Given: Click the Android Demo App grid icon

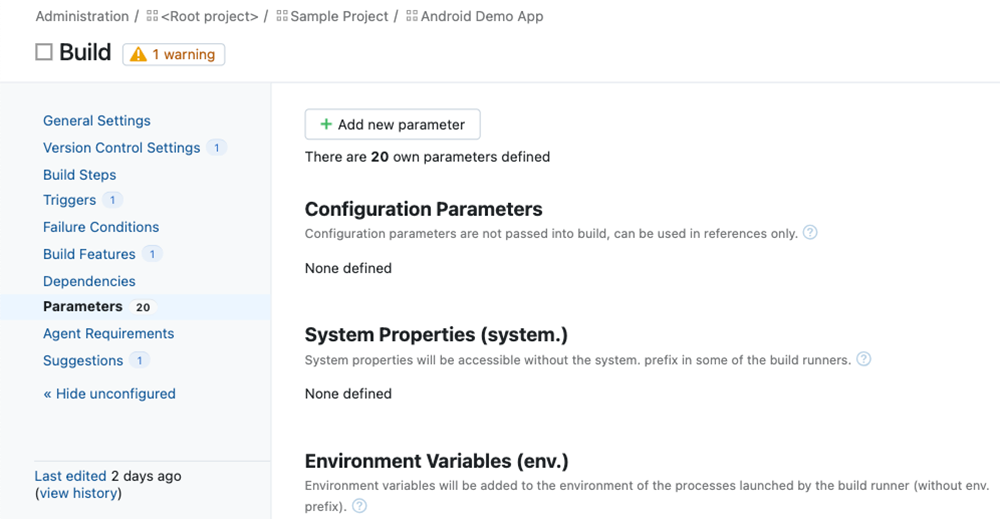Looking at the screenshot, I should coord(412,16).
